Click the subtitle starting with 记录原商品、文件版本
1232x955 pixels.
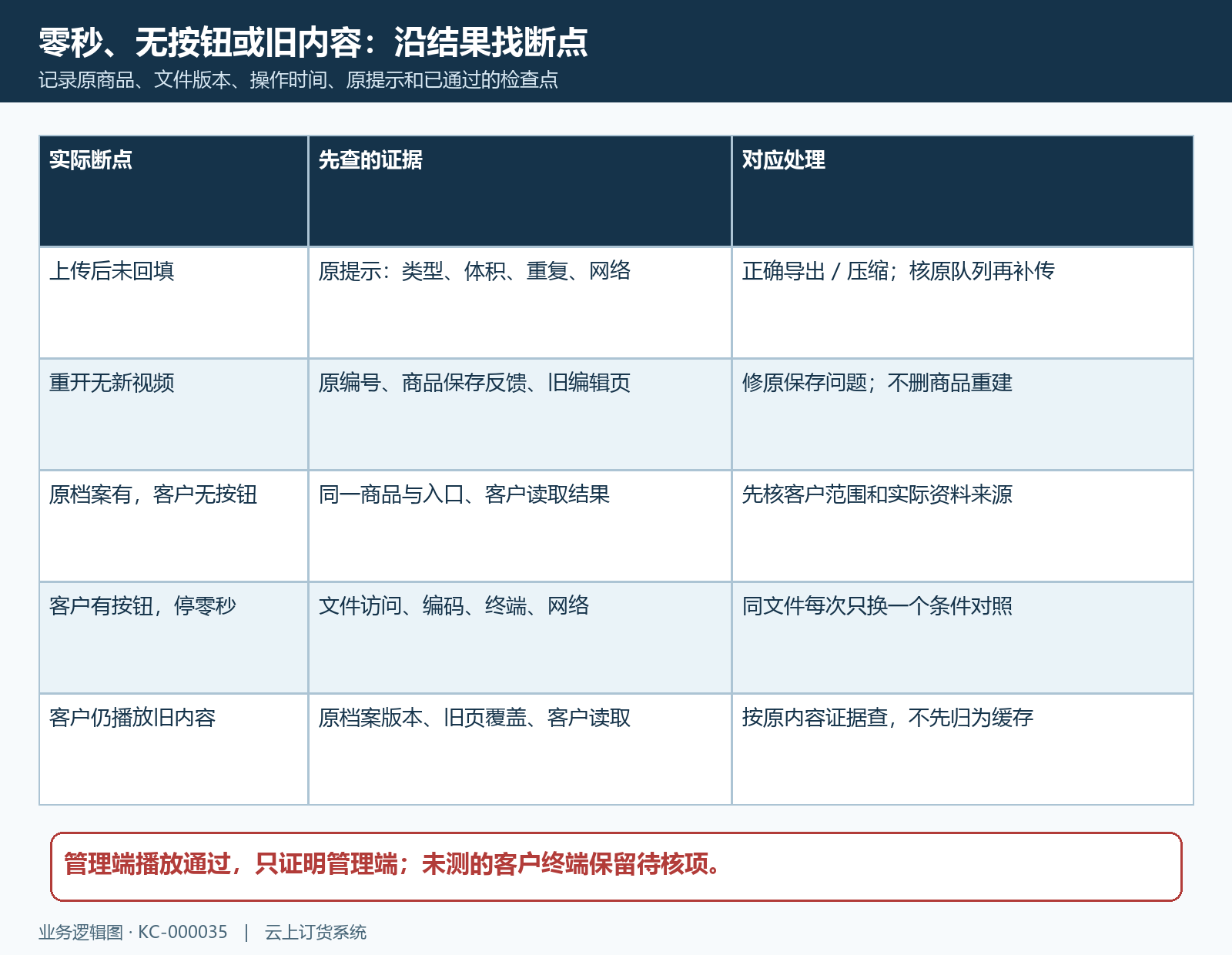click(298, 80)
